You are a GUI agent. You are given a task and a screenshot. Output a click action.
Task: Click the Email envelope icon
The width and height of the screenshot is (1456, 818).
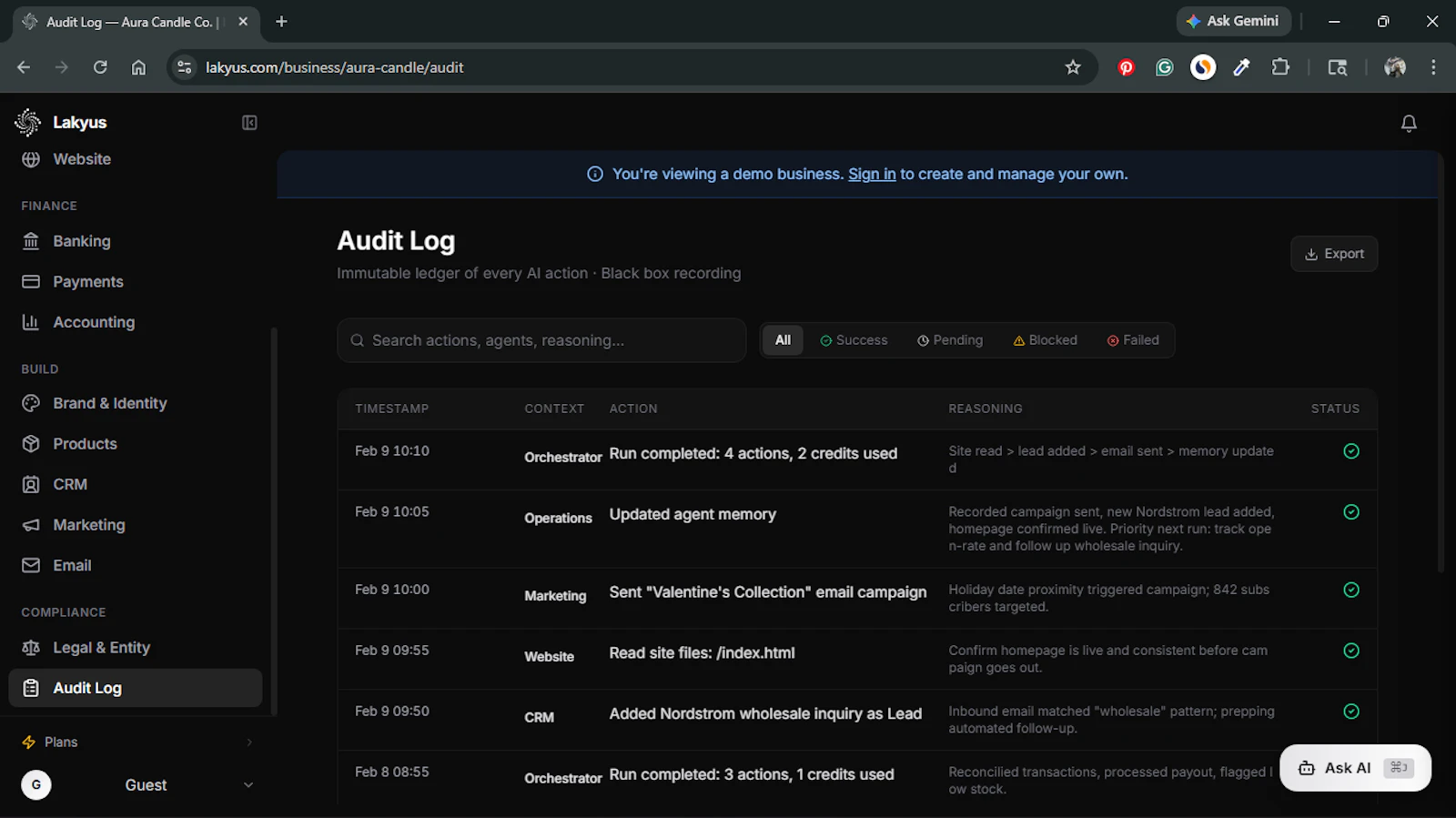pos(31,565)
